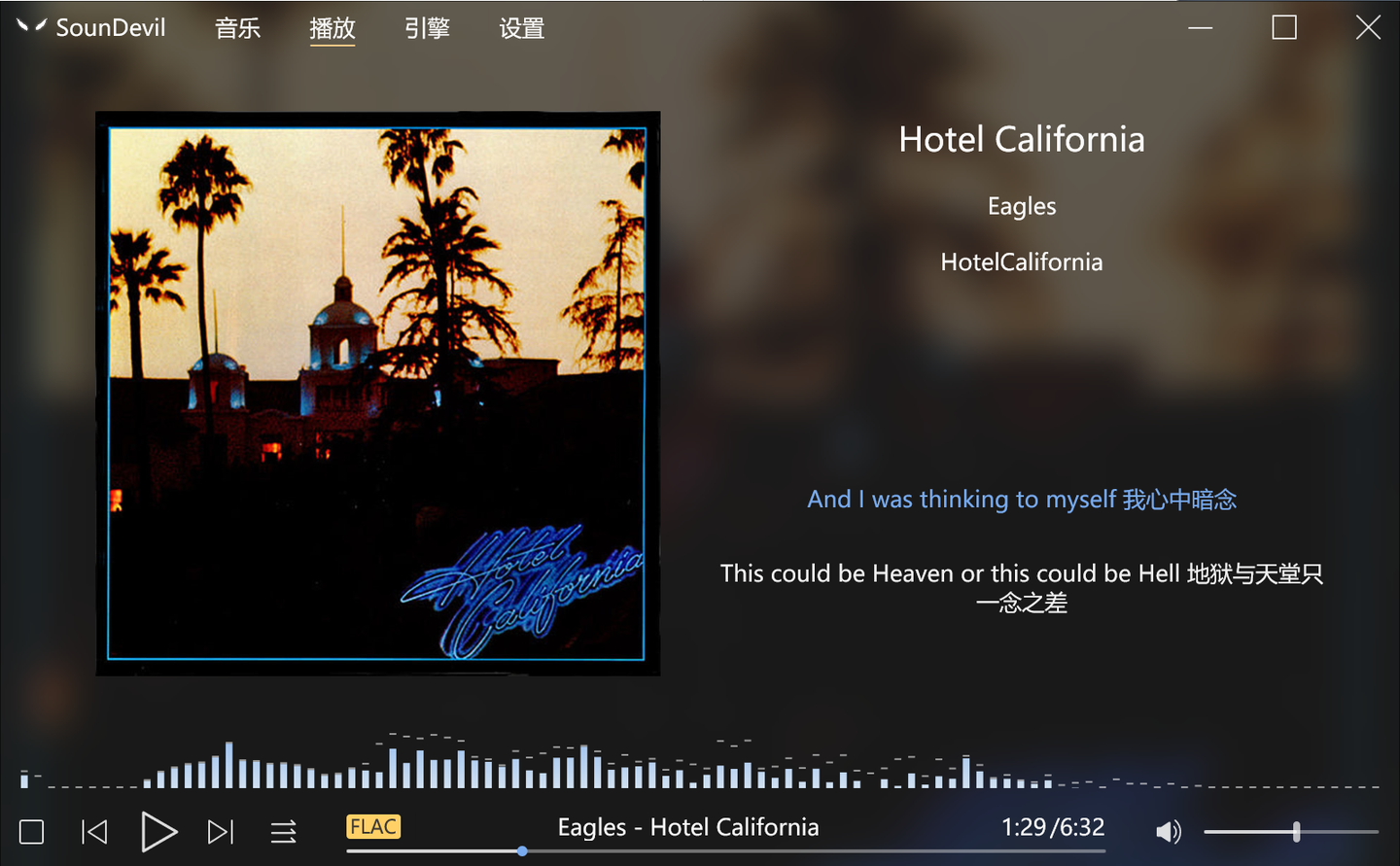Image resolution: width=1400 pixels, height=866 pixels.
Task: Click the Eagles artist name
Action: tap(1022, 206)
